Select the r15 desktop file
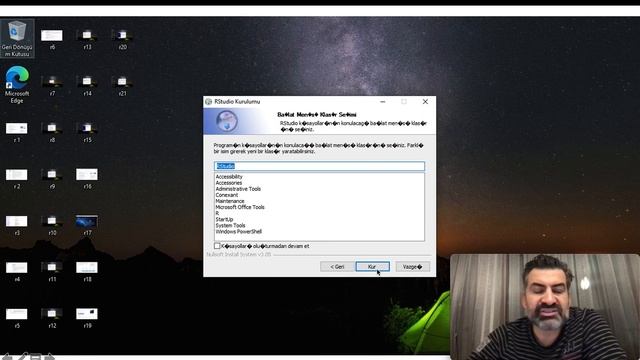The image size is (640, 360). [x=87, y=132]
